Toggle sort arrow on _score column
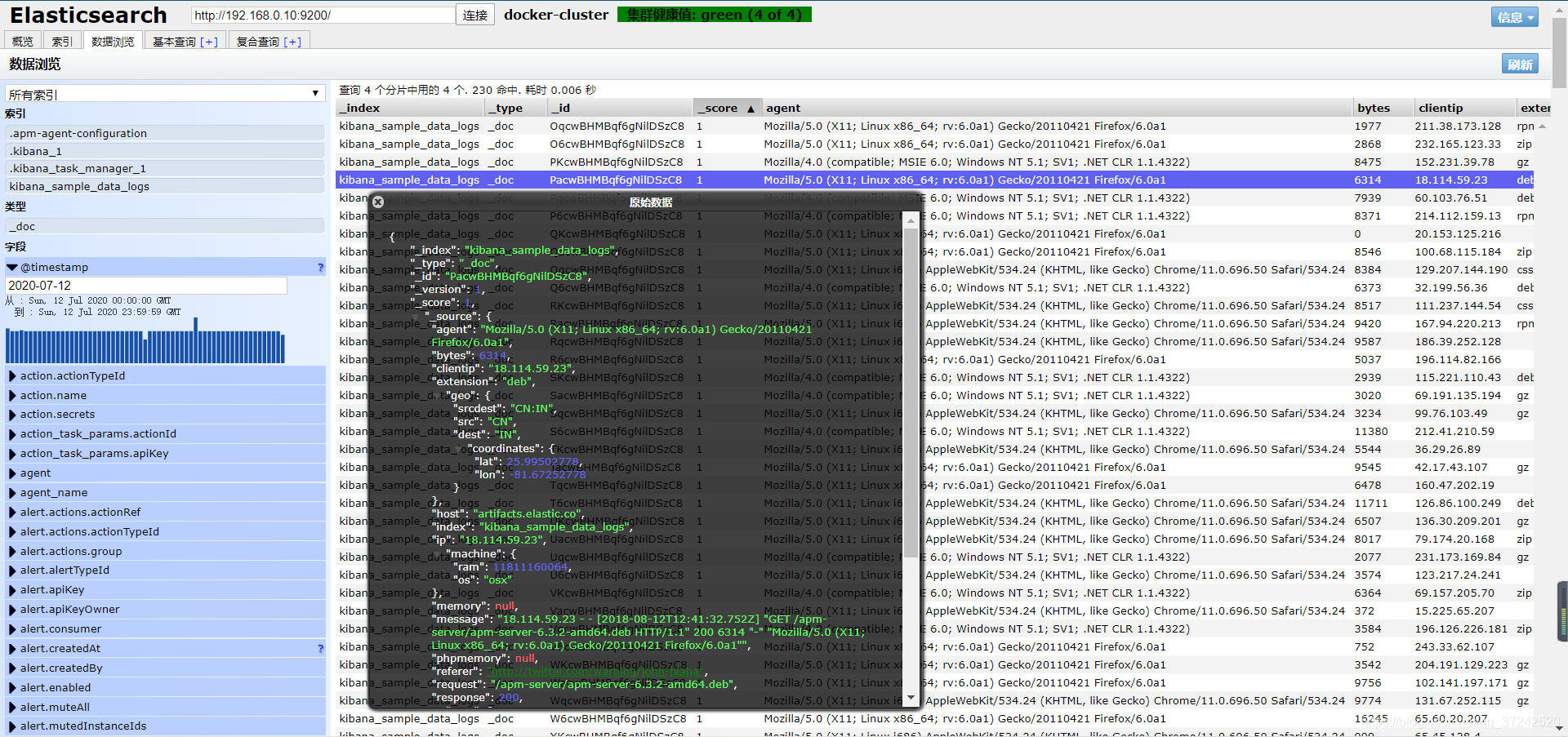The width and height of the screenshot is (1568, 737). [x=751, y=109]
